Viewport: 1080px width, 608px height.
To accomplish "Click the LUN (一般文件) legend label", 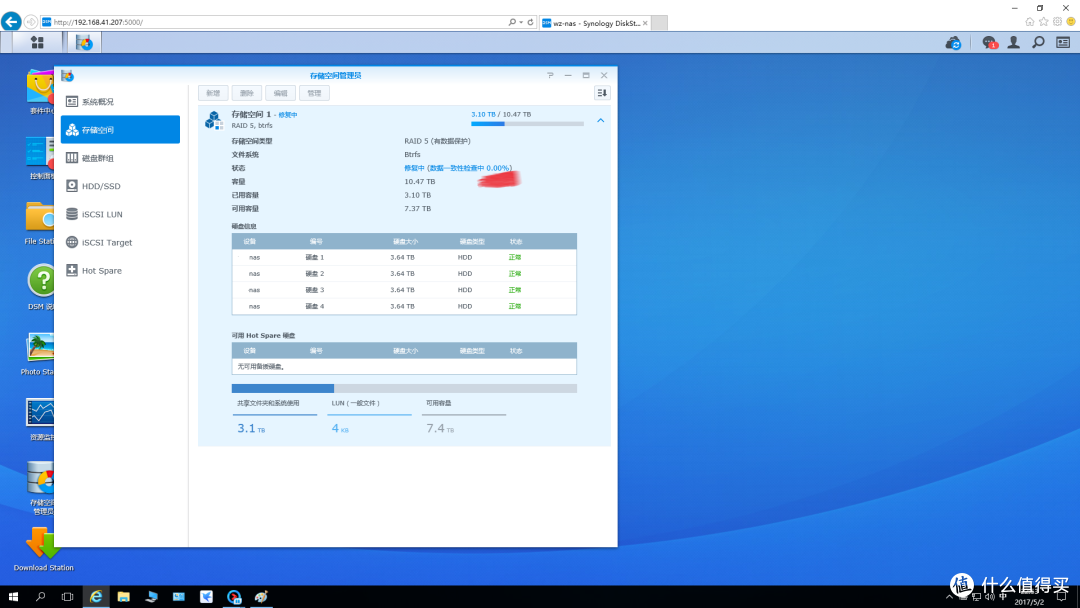I will (355, 403).
